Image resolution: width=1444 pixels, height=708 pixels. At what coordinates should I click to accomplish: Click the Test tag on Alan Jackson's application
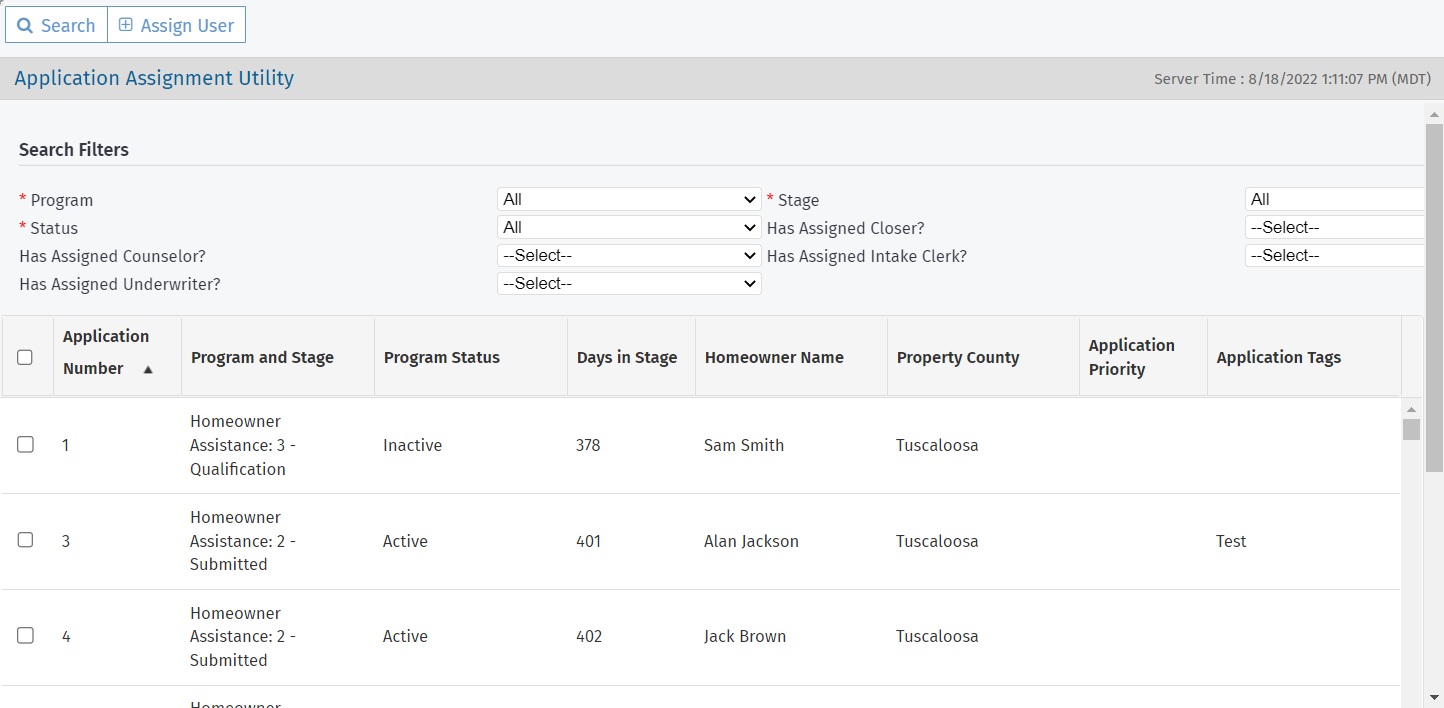1230,540
